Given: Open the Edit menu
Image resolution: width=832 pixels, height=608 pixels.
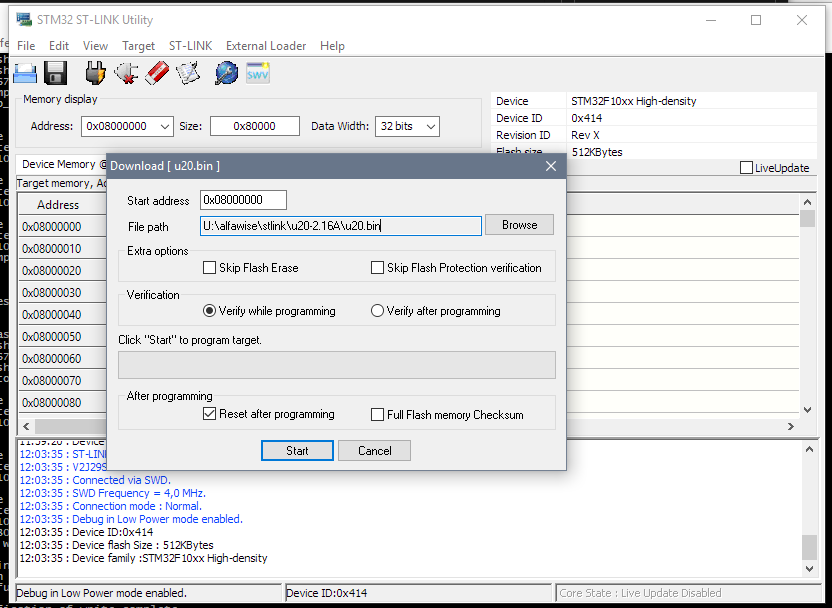Looking at the screenshot, I should click(x=59, y=46).
